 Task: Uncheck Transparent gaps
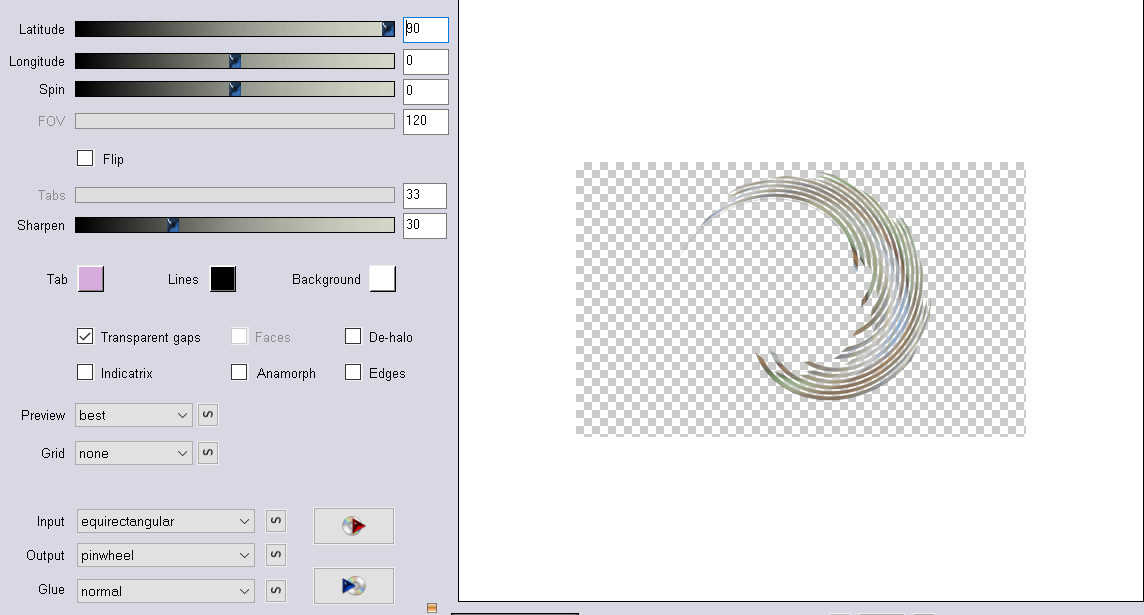click(85, 337)
